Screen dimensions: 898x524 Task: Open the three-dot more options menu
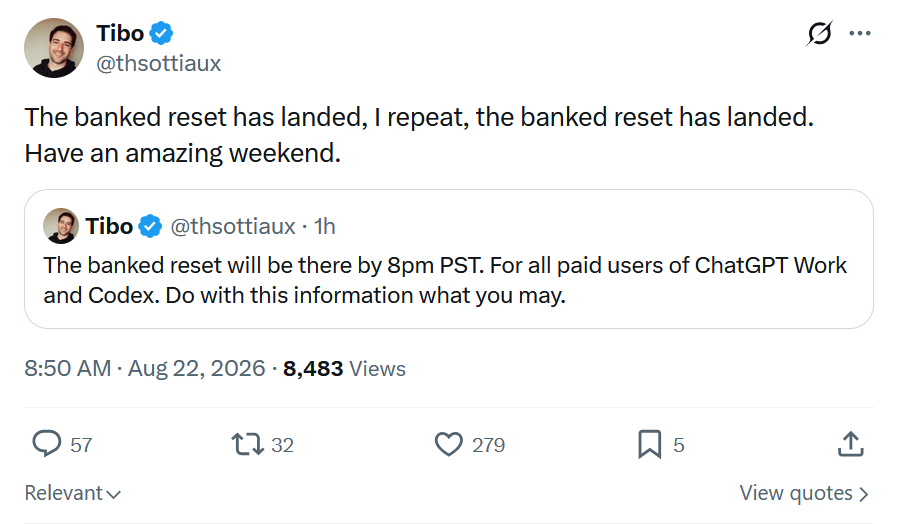coord(860,33)
